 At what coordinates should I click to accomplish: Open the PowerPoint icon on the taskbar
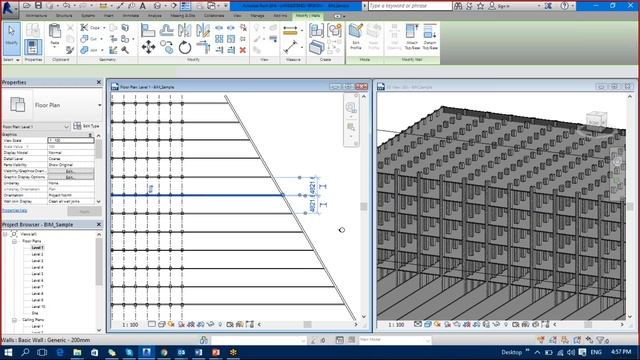tap(216, 352)
